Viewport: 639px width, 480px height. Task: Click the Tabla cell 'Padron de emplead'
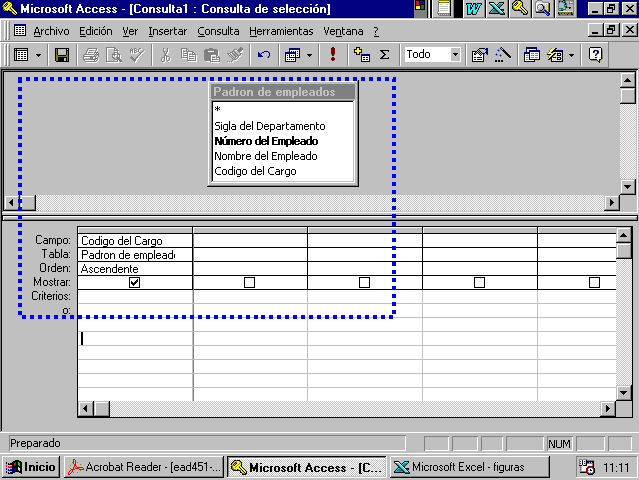click(135, 255)
